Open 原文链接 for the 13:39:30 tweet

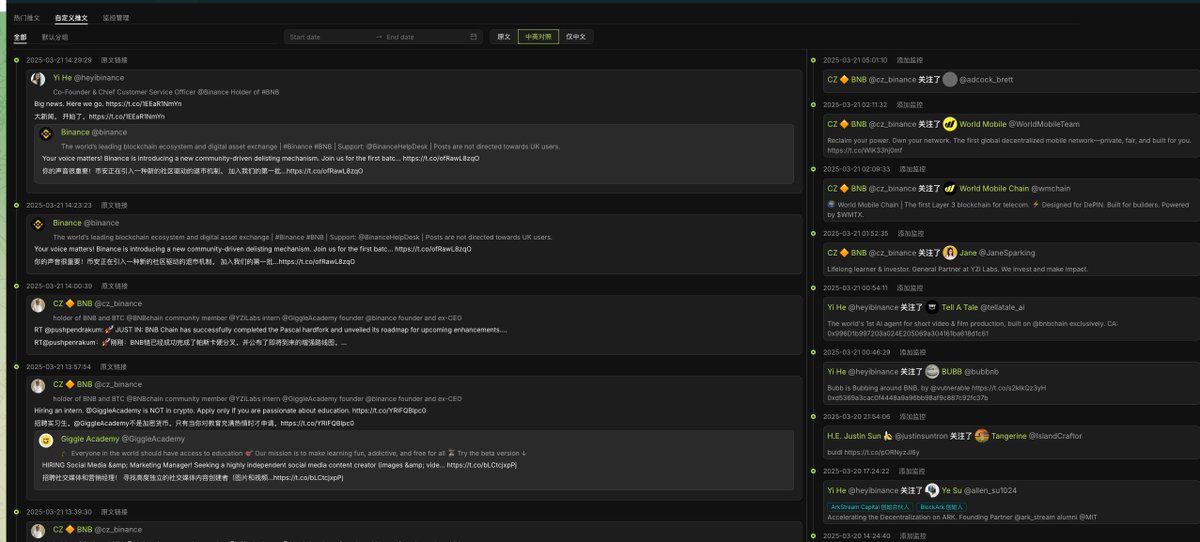point(114,511)
